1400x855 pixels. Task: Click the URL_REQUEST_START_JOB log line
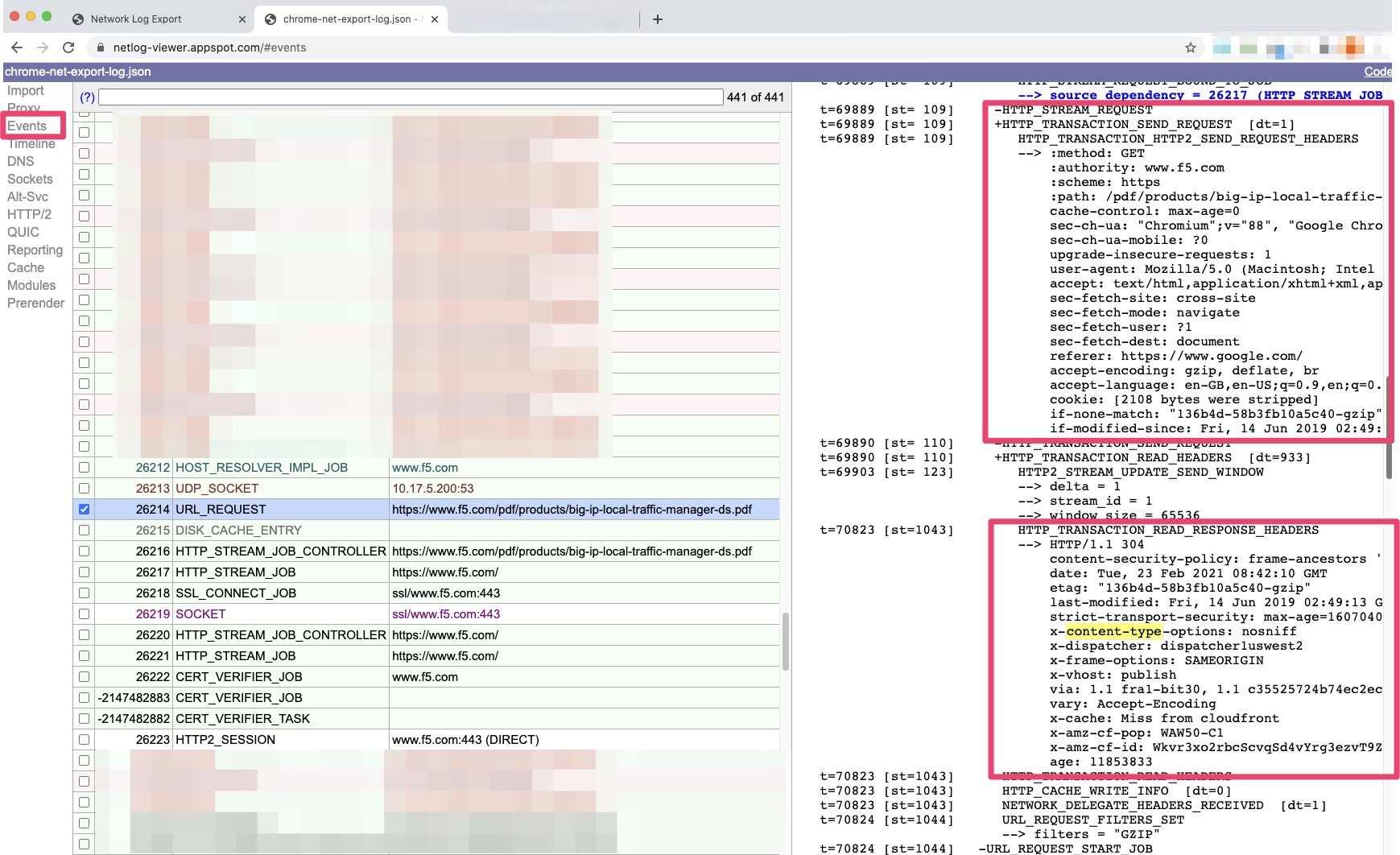pos(1065,849)
